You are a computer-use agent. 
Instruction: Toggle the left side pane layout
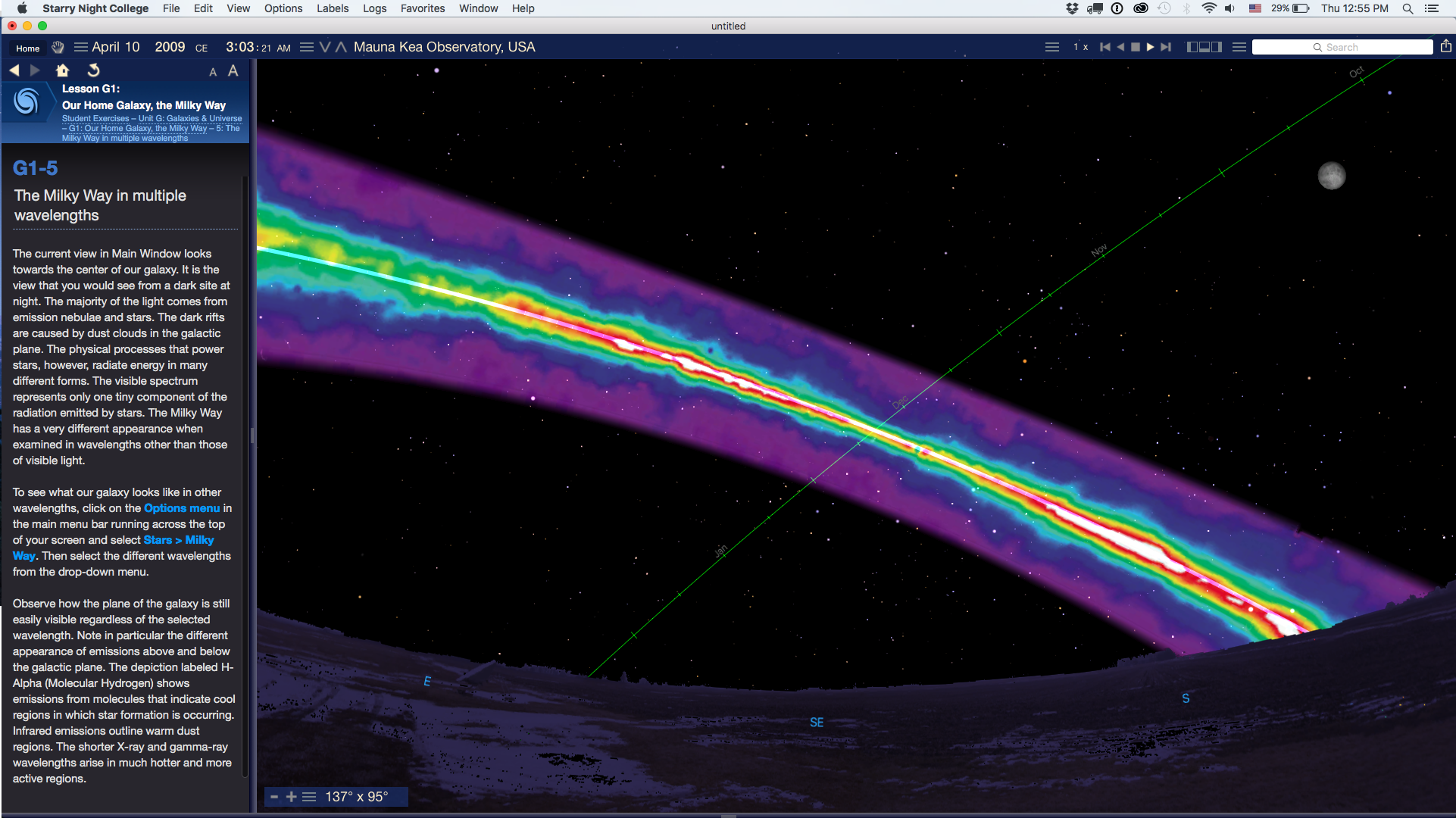(1192, 47)
